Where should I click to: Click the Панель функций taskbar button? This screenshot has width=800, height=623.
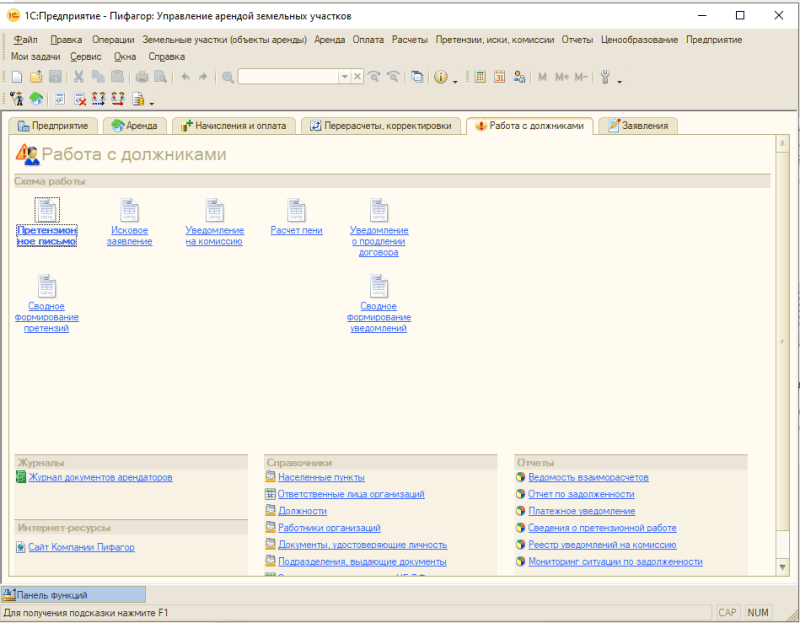tap(74, 595)
